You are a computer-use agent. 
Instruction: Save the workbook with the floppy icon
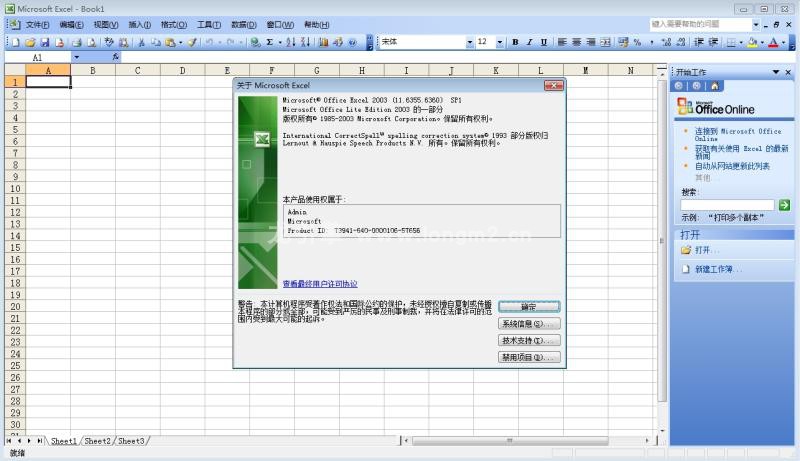click(45, 42)
